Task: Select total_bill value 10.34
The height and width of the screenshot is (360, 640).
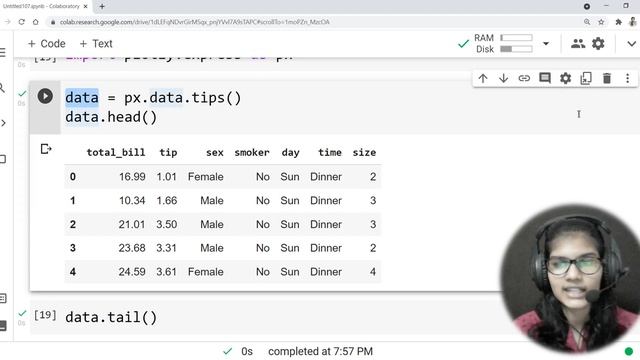Action: tap(132, 200)
